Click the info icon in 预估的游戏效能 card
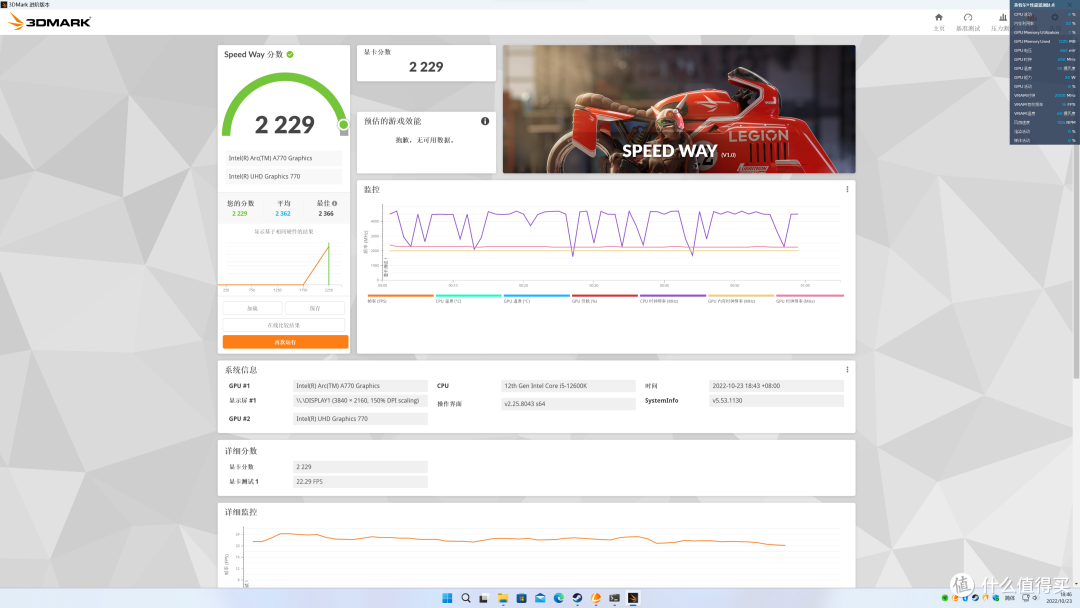1080x608 pixels. click(x=485, y=121)
